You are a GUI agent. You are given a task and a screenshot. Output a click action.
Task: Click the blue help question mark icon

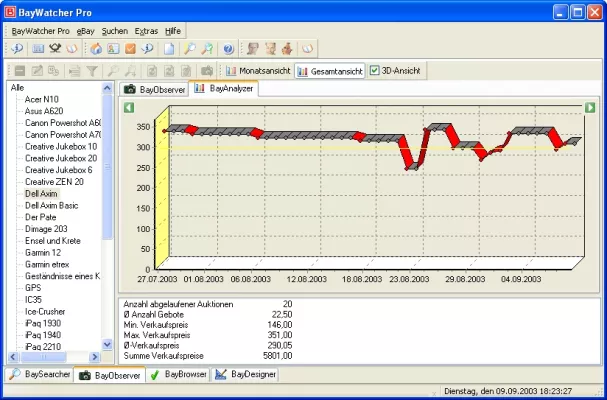228,48
